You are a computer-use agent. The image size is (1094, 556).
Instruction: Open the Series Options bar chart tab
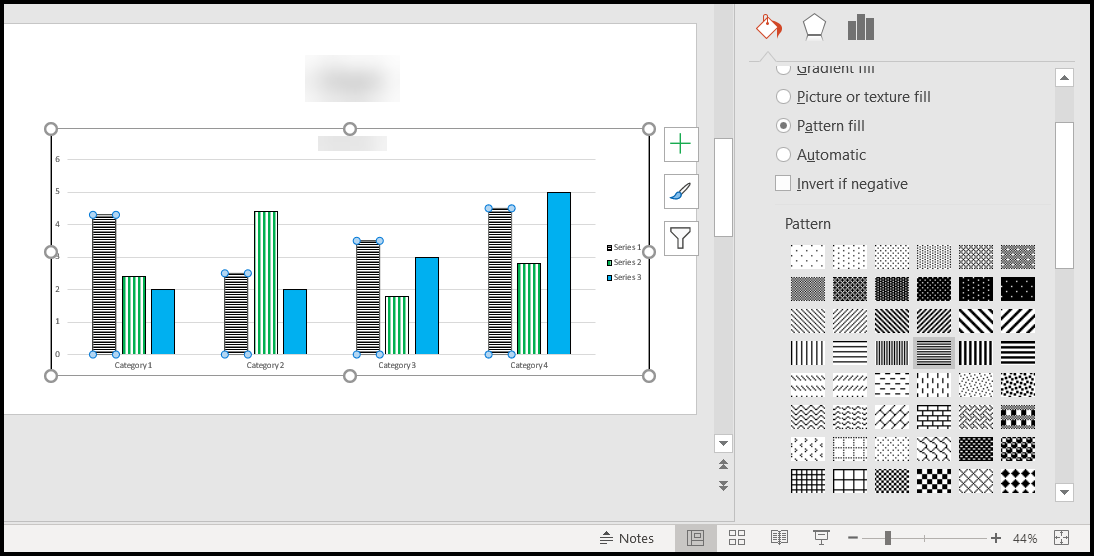861,27
